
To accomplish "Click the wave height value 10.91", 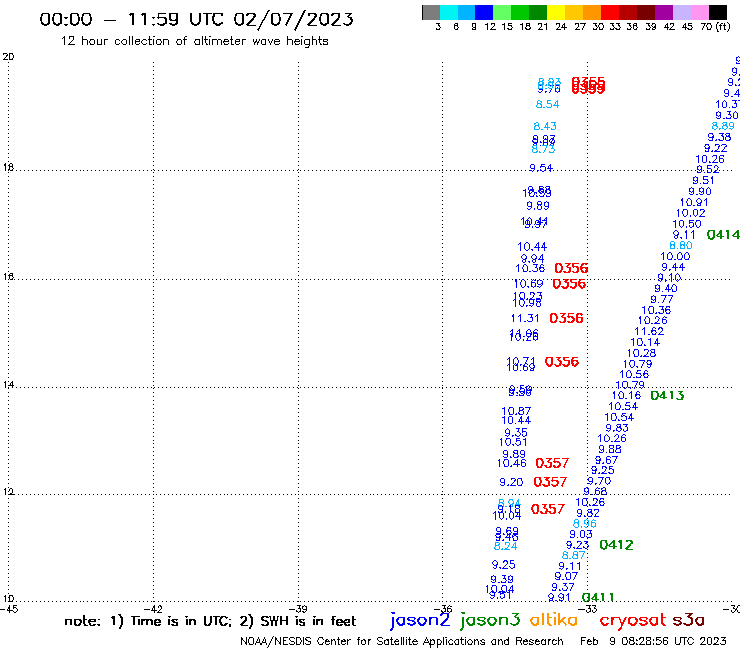I will [x=694, y=203].
